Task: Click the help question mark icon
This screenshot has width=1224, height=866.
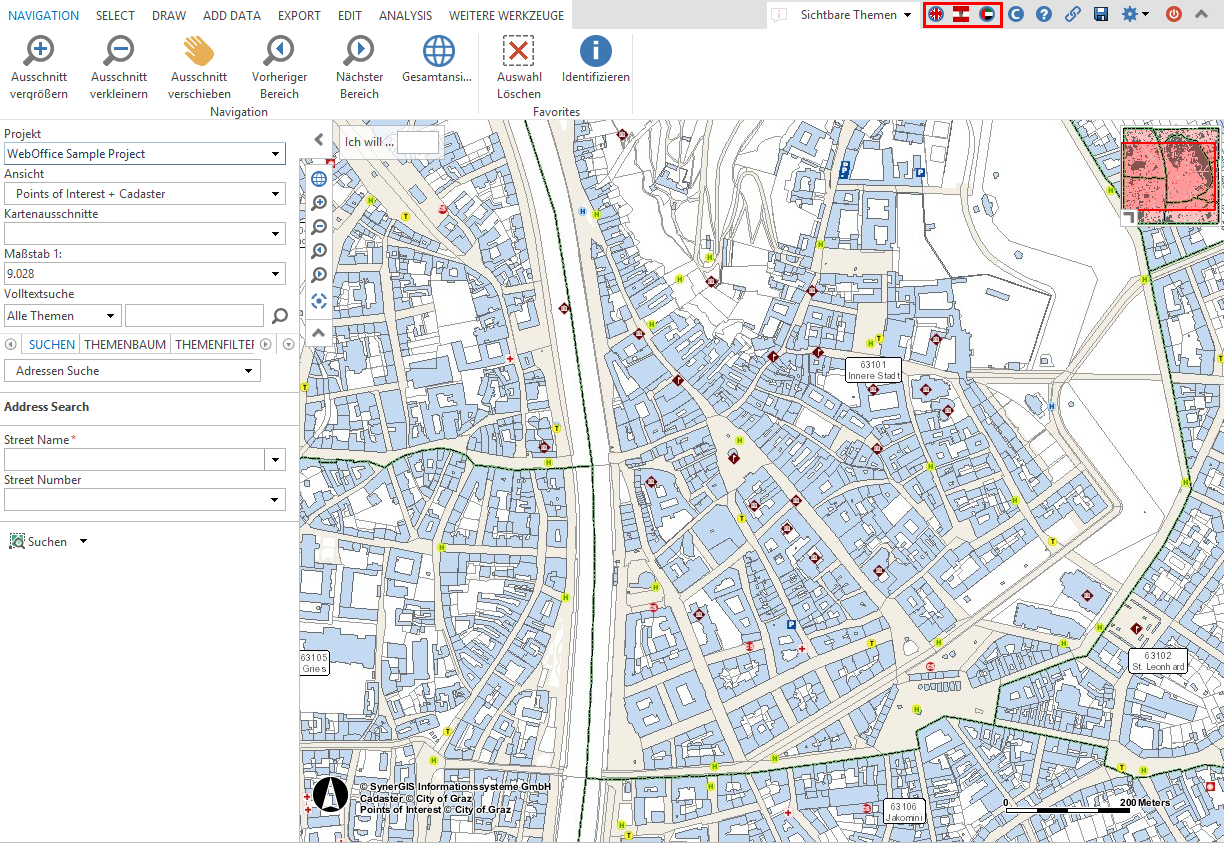Action: tap(1044, 14)
